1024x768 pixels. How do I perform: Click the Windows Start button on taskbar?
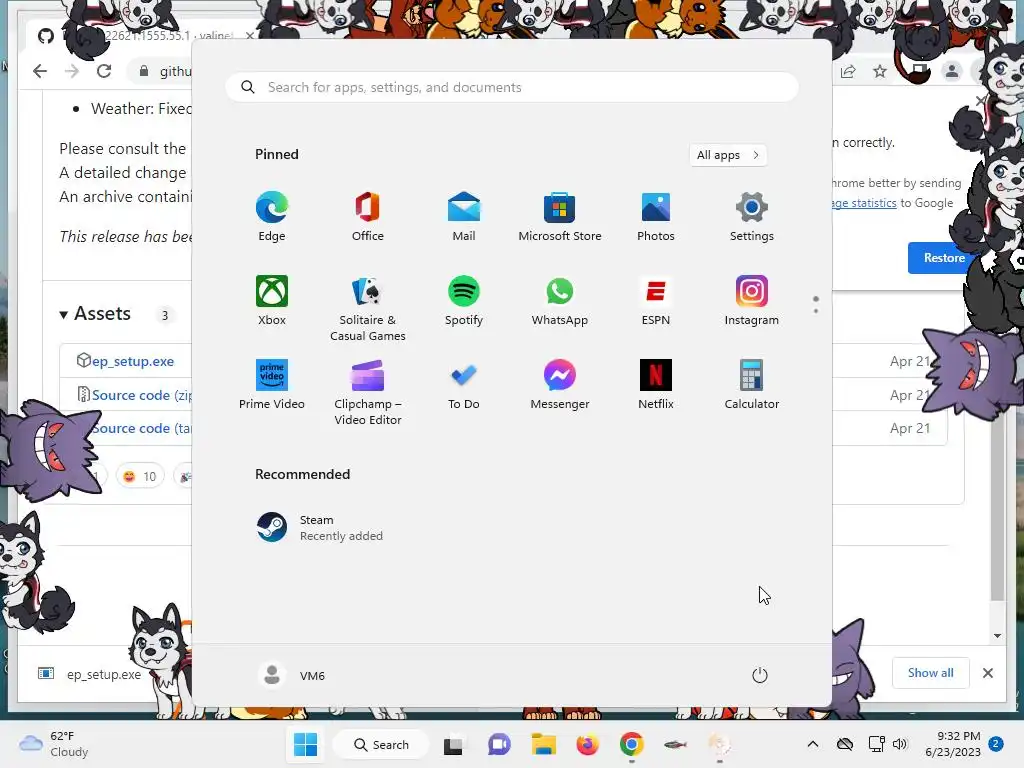(305, 744)
